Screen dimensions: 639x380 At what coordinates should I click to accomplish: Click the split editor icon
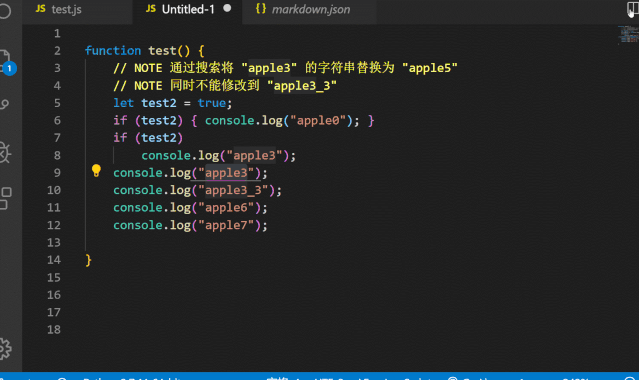coord(632,9)
